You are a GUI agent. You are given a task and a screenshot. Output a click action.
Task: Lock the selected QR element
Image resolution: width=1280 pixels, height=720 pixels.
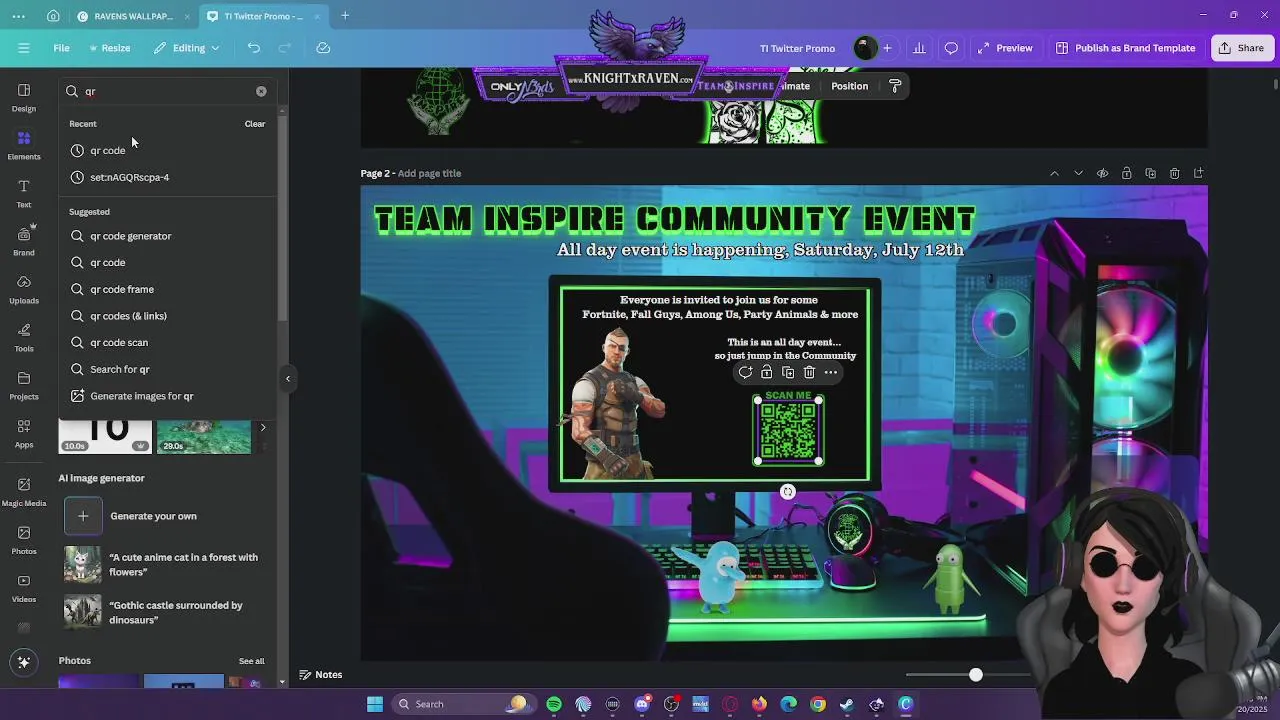[766, 372]
